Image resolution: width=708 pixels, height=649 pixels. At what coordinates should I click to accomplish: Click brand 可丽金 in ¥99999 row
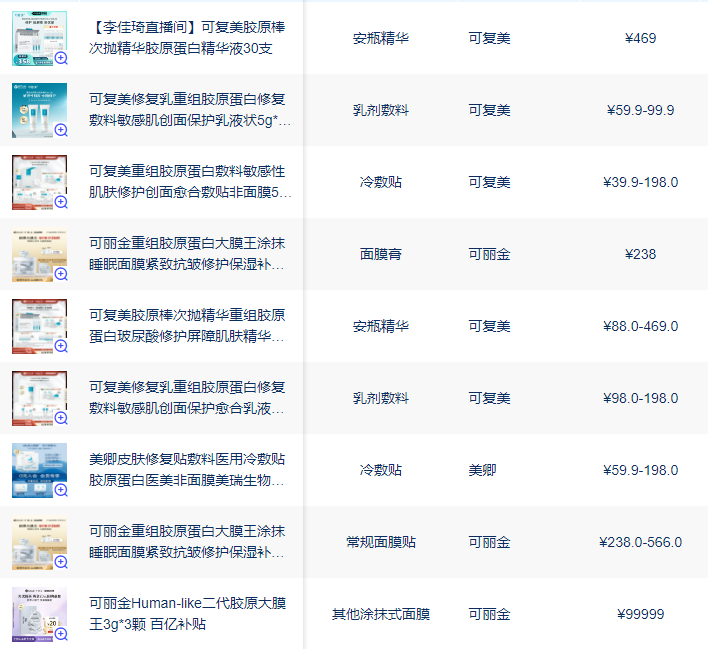pos(489,614)
